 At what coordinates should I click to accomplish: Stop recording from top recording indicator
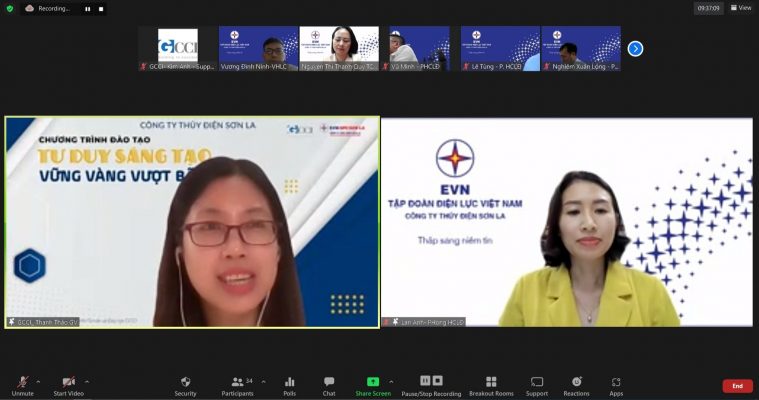tap(100, 8)
